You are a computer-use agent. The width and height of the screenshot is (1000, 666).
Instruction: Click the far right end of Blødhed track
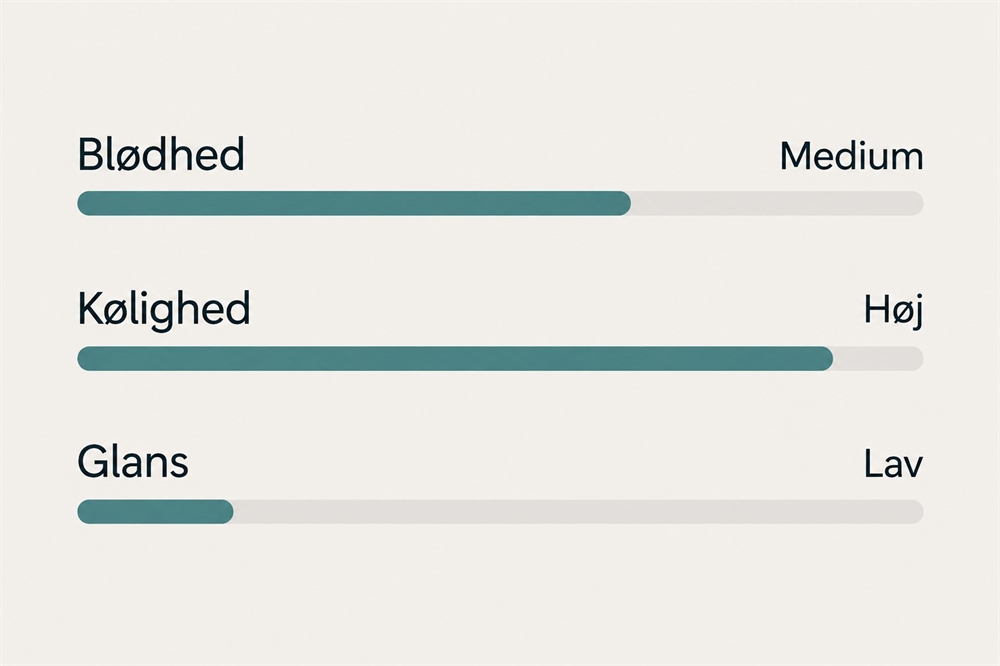click(x=915, y=204)
